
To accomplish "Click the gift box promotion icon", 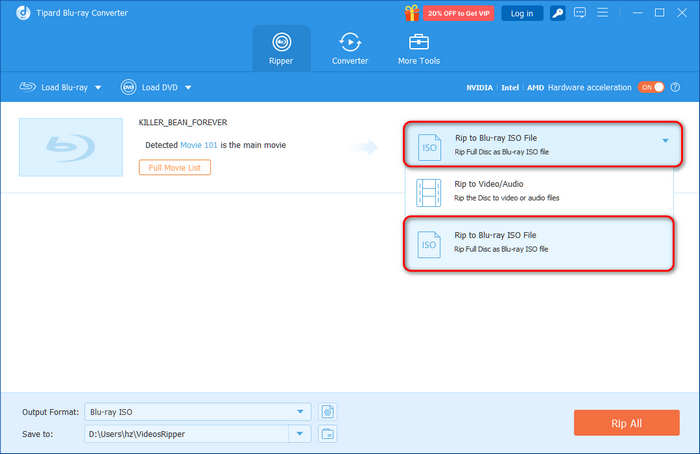I will tap(412, 13).
